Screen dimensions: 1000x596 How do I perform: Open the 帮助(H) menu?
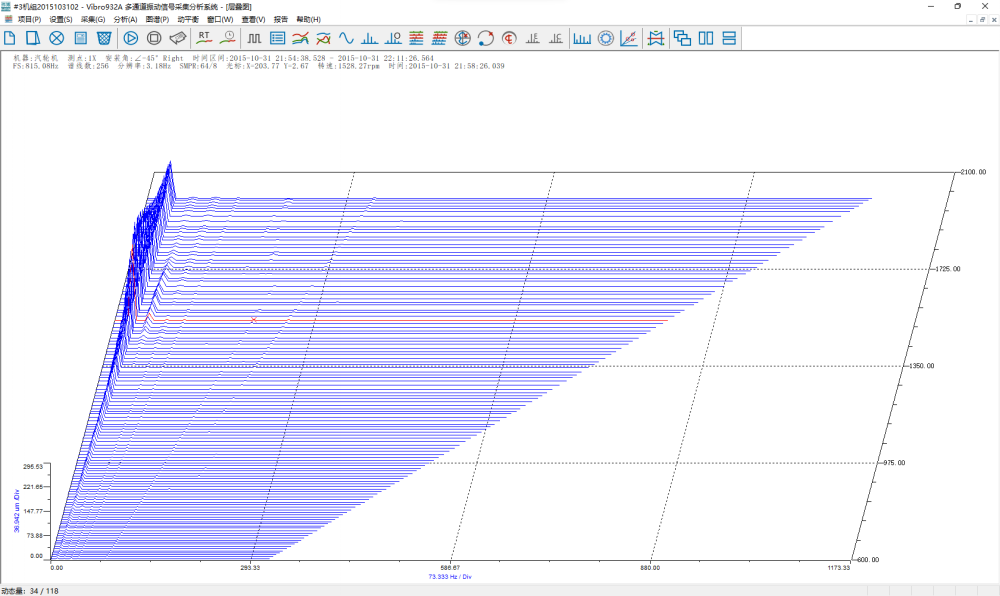pos(309,20)
